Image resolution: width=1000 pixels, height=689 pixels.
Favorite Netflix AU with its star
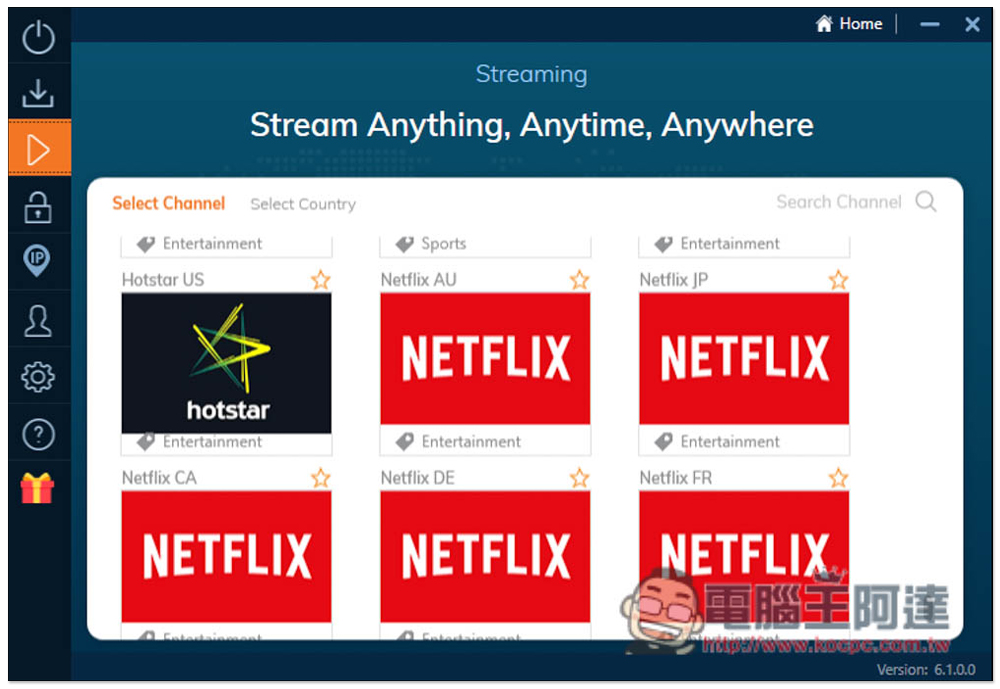[580, 280]
